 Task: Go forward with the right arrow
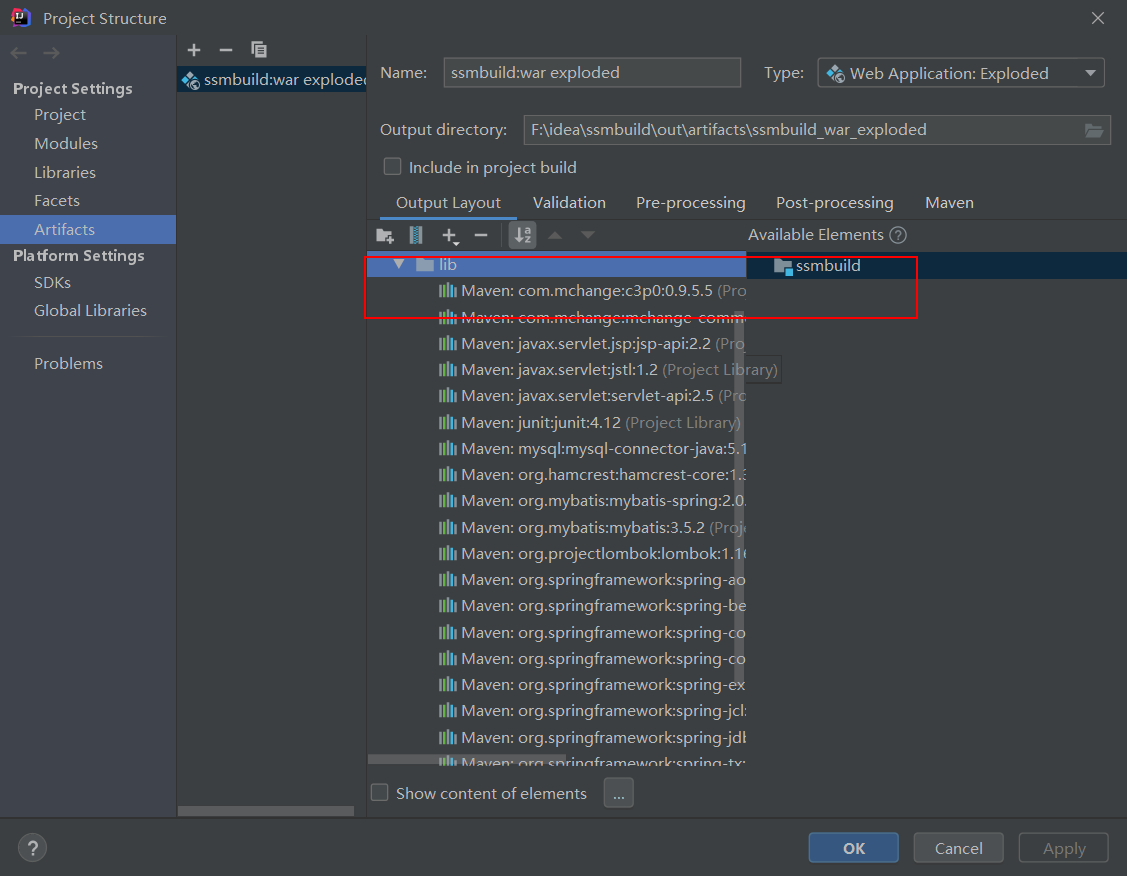[x=51, y=52]
